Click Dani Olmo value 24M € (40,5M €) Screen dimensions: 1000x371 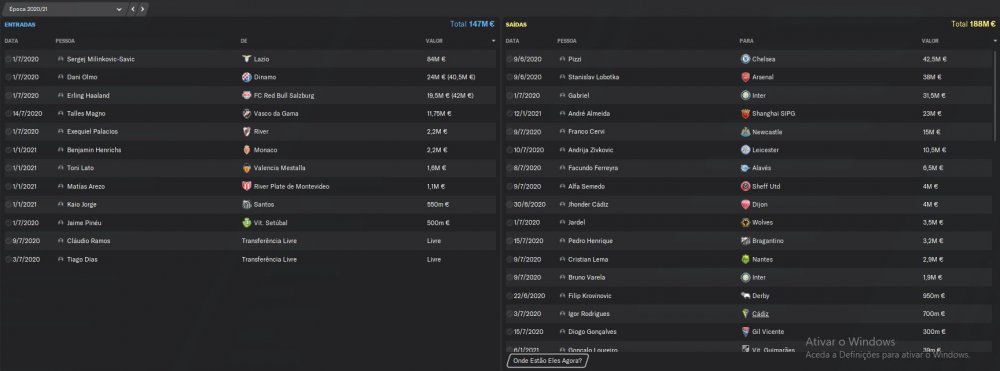[x=451, y=77]
